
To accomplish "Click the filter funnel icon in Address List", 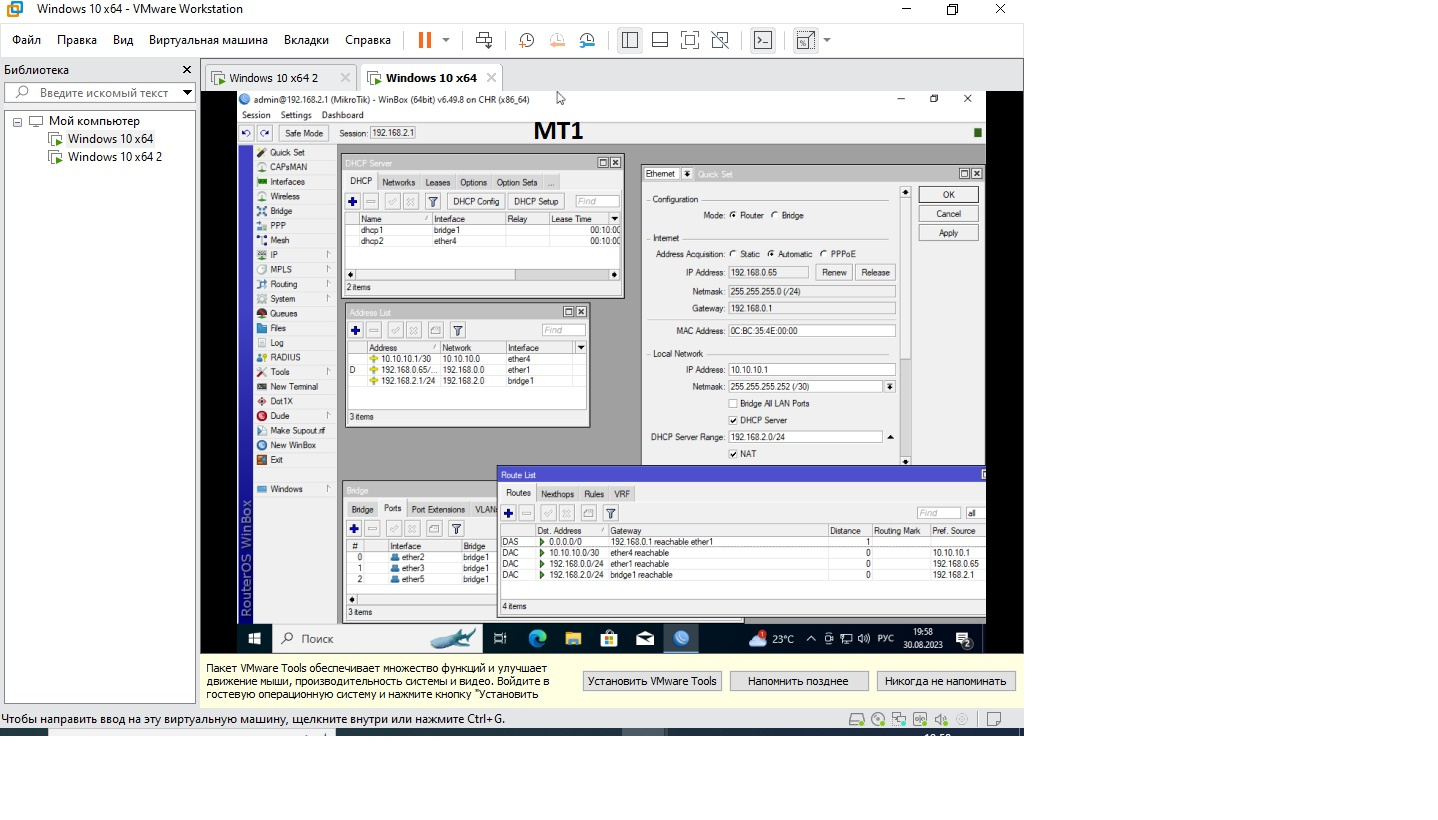I will coord(457,330).
